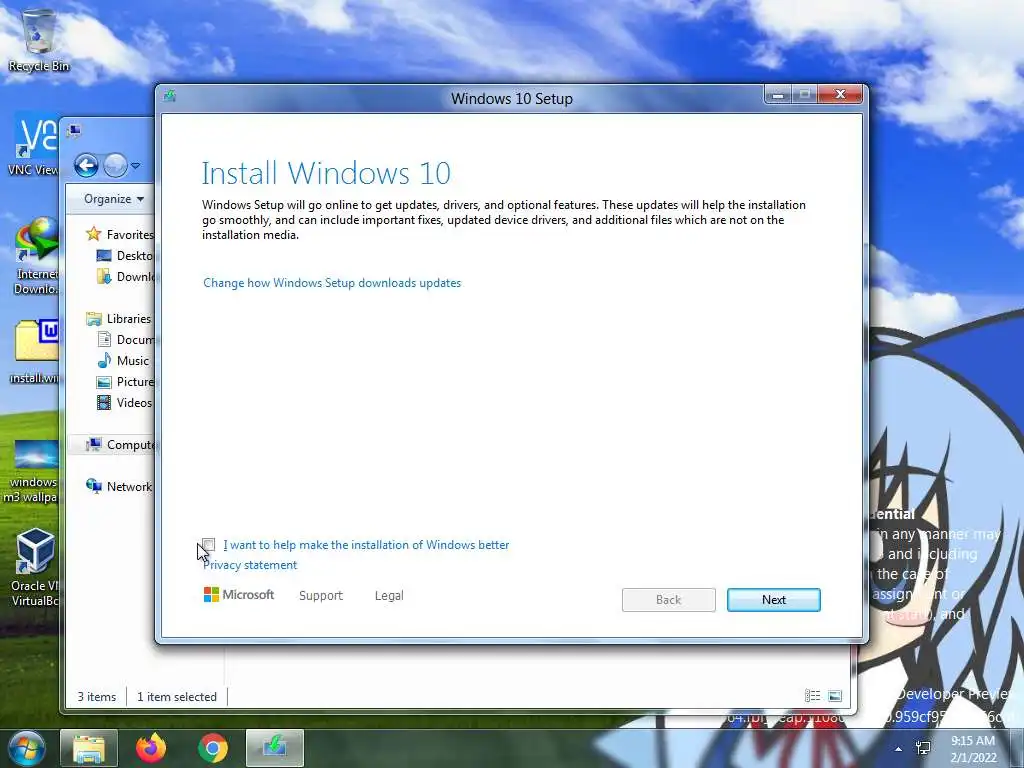Open File Explorer from the taskbar
This screenshot has height=768, width=1024.
click(x=89, y=748)
